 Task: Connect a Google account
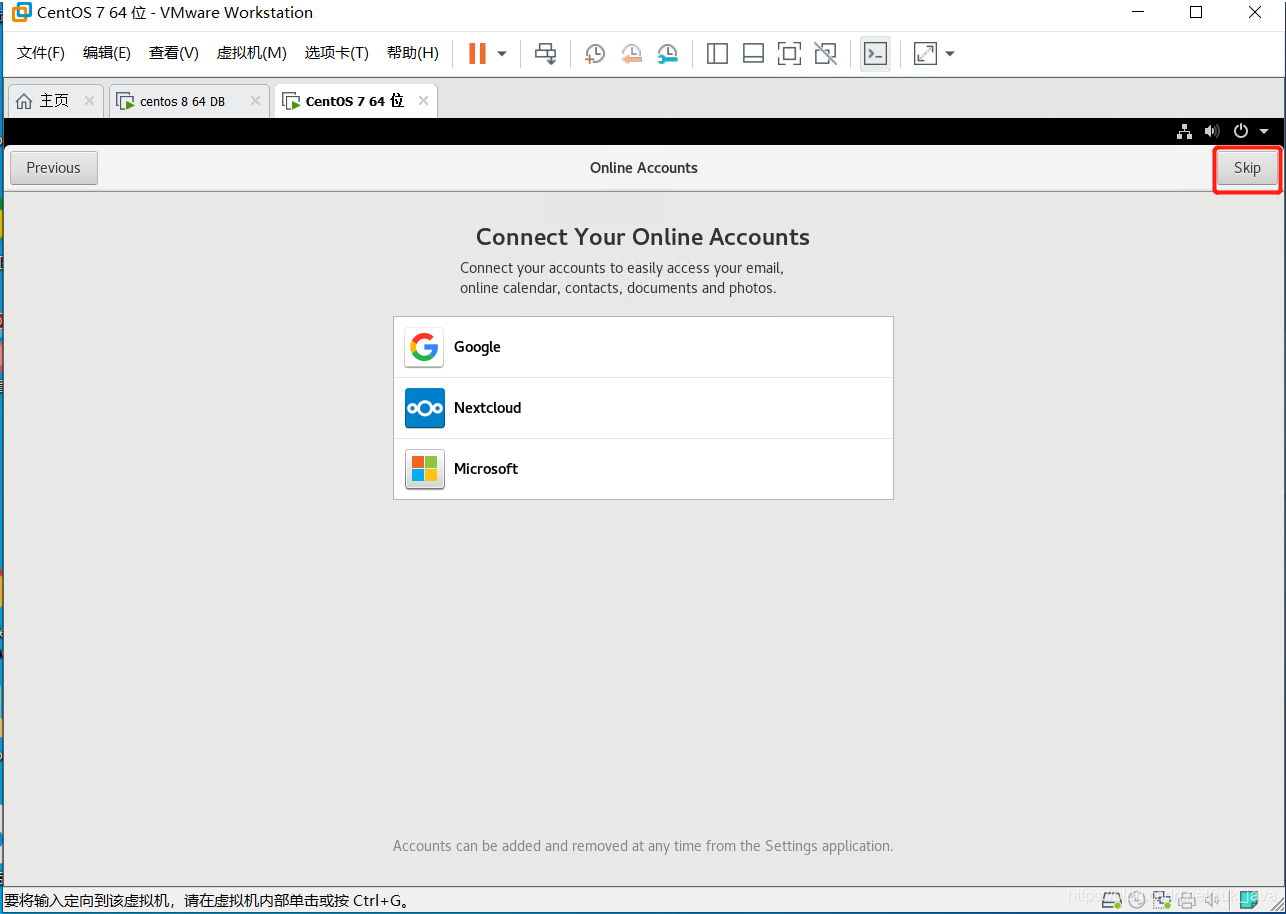(643, 347)
